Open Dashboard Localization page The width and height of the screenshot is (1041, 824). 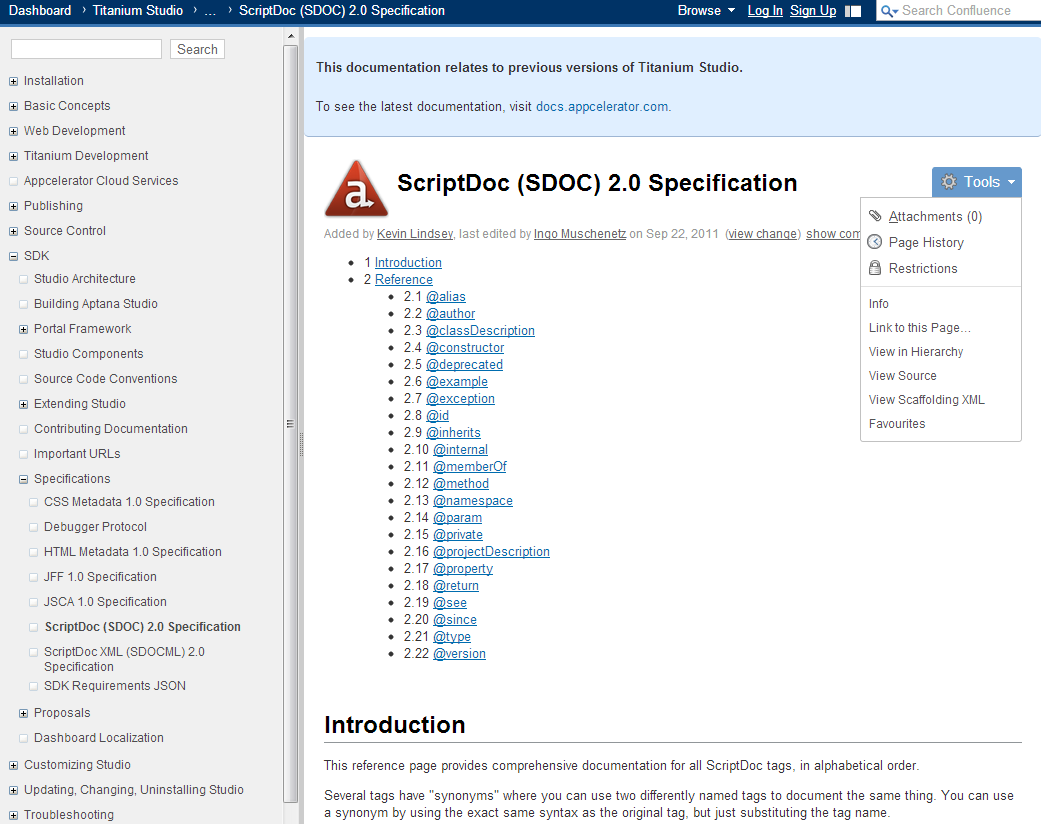98,738
